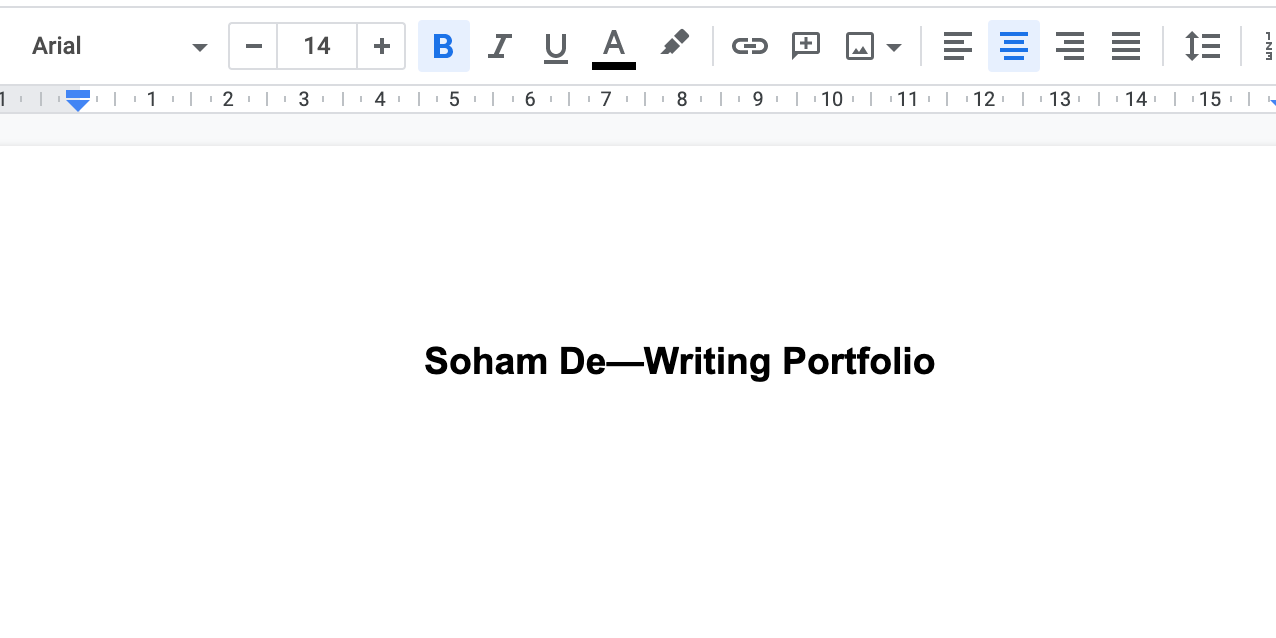This screenshot has height=638, width=1276.
Task: Apply italic formatting
Action: pos(500,46)
